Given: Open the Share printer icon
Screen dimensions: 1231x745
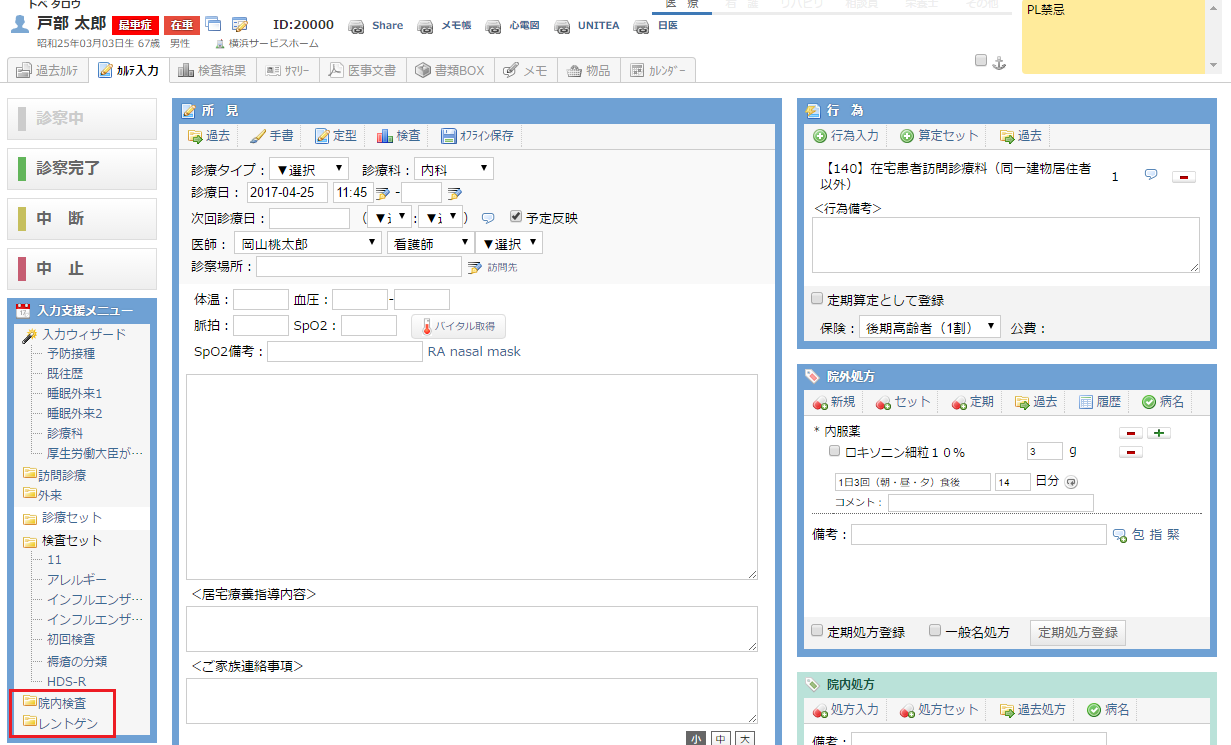Looking at the screenshot, I should [357, 26].
